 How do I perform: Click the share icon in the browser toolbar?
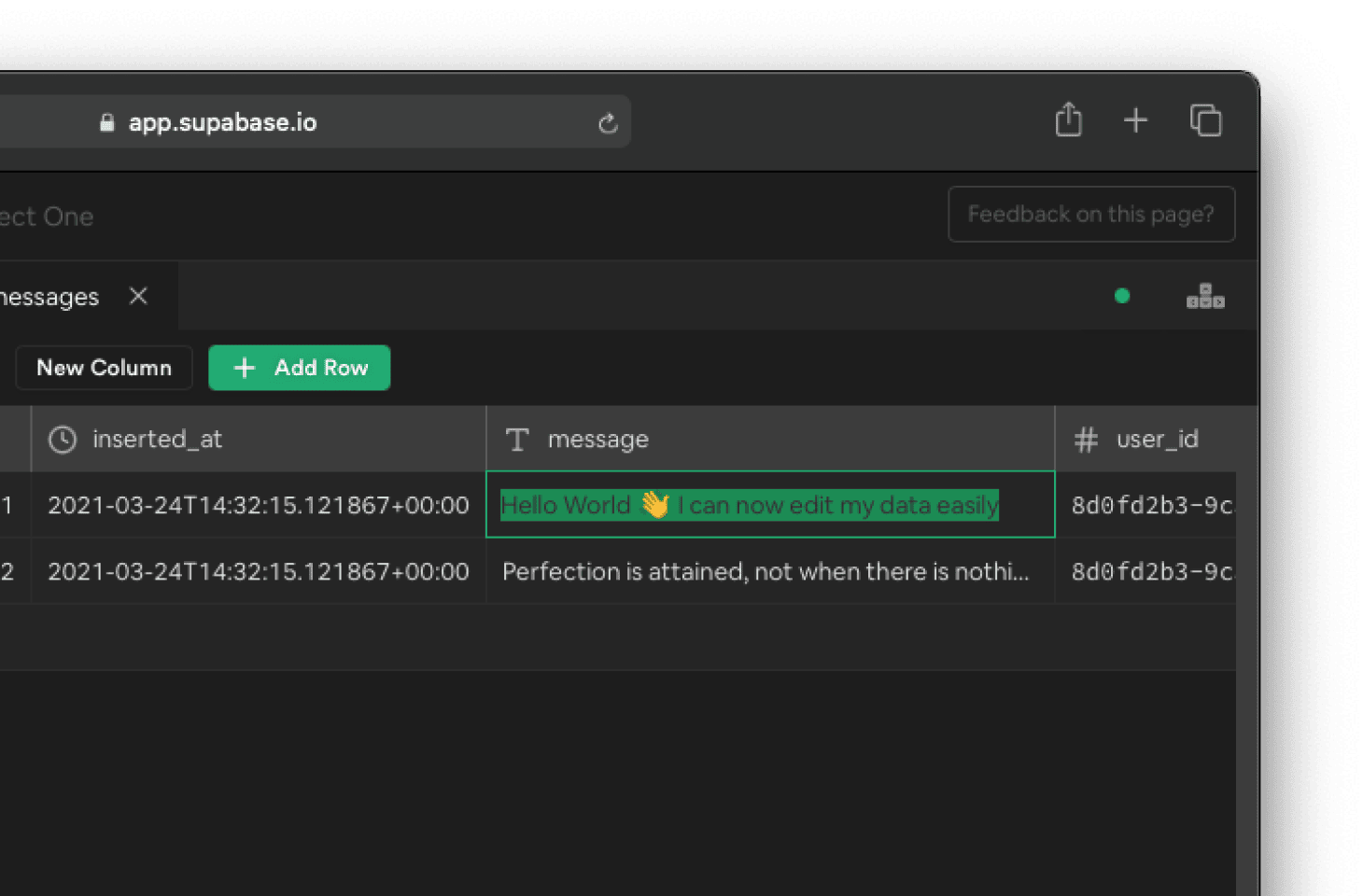tap(1068, 120)
